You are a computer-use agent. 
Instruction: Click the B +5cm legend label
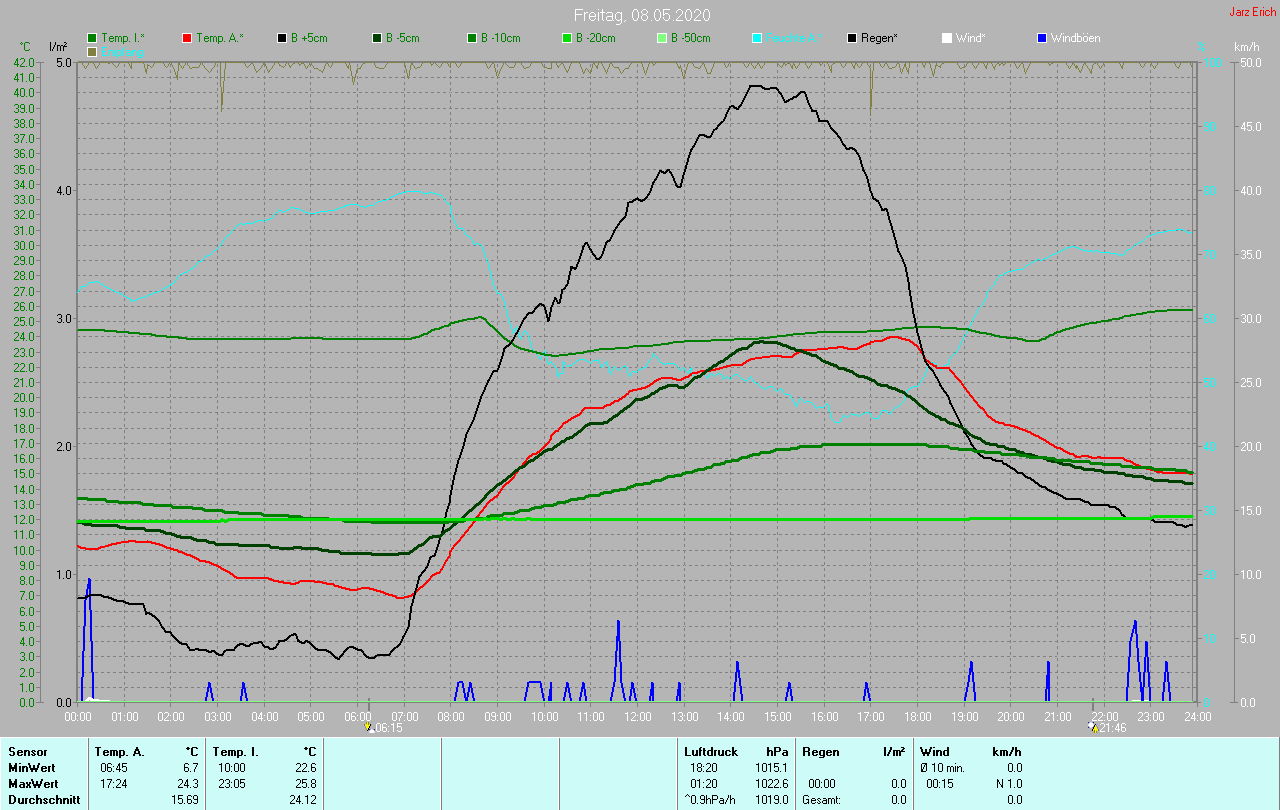tap(309, 38)
